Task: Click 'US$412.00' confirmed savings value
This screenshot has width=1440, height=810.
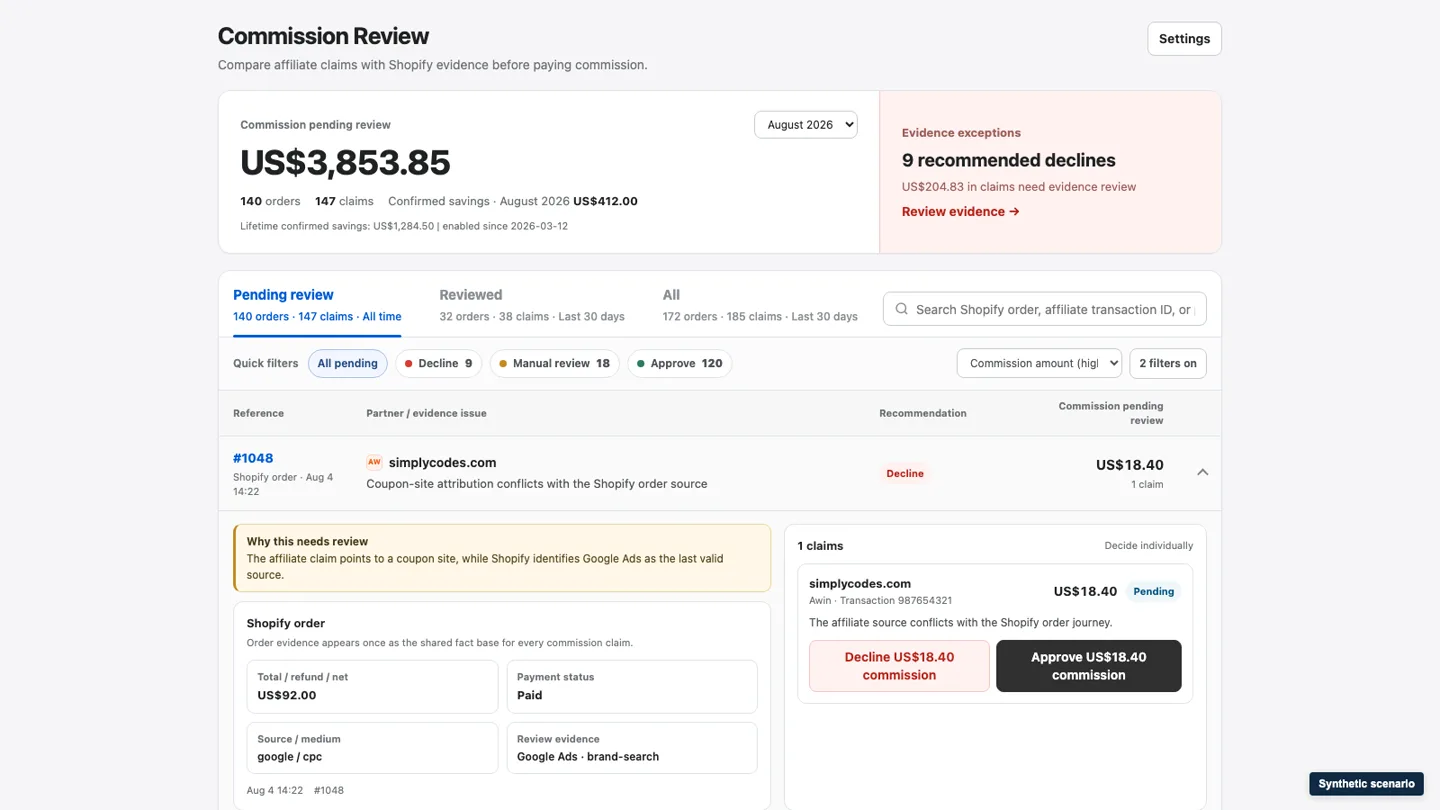Action: click(x=605, y=201)
